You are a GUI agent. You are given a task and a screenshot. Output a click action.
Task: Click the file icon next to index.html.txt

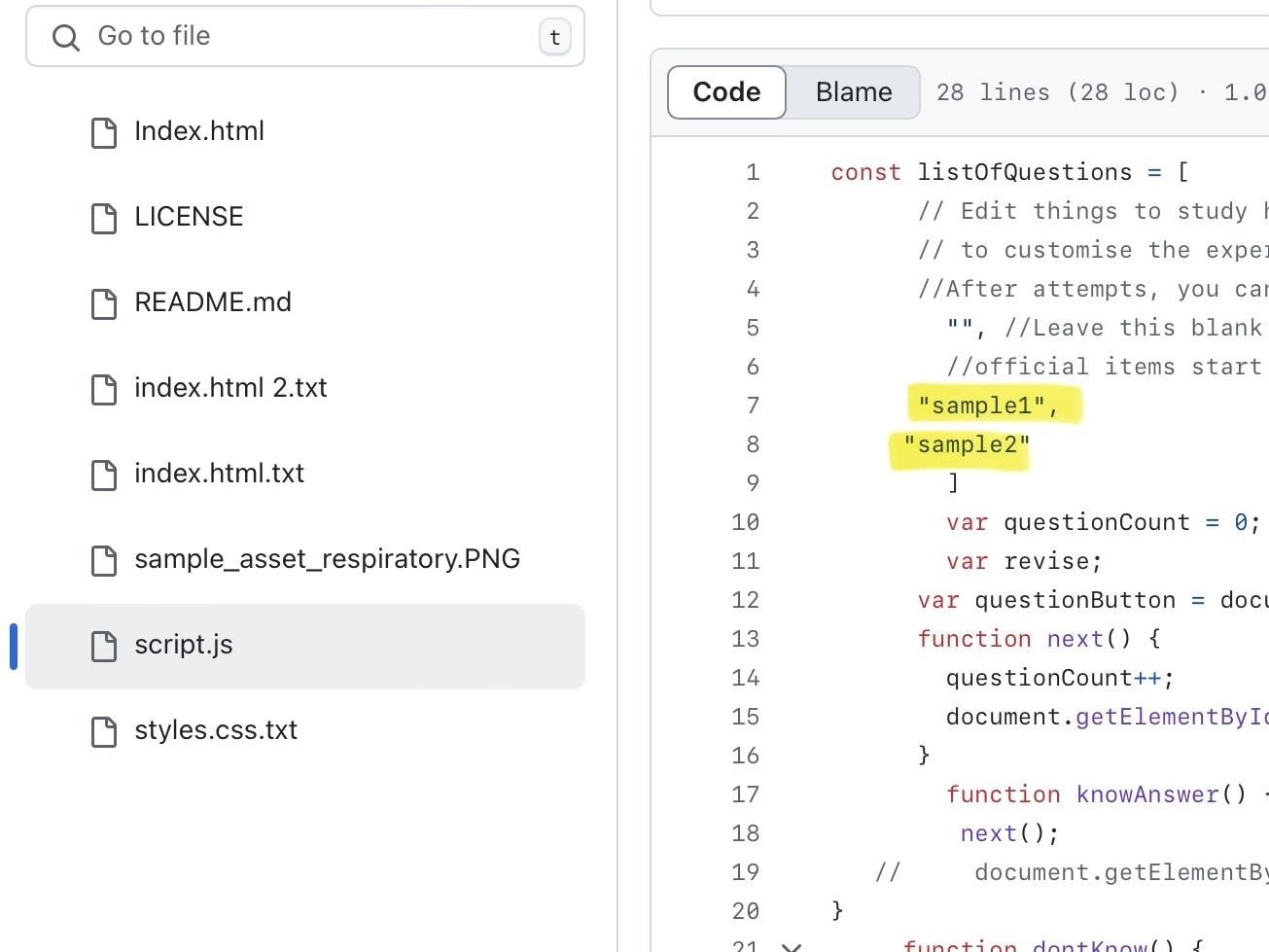coord(104,476)
